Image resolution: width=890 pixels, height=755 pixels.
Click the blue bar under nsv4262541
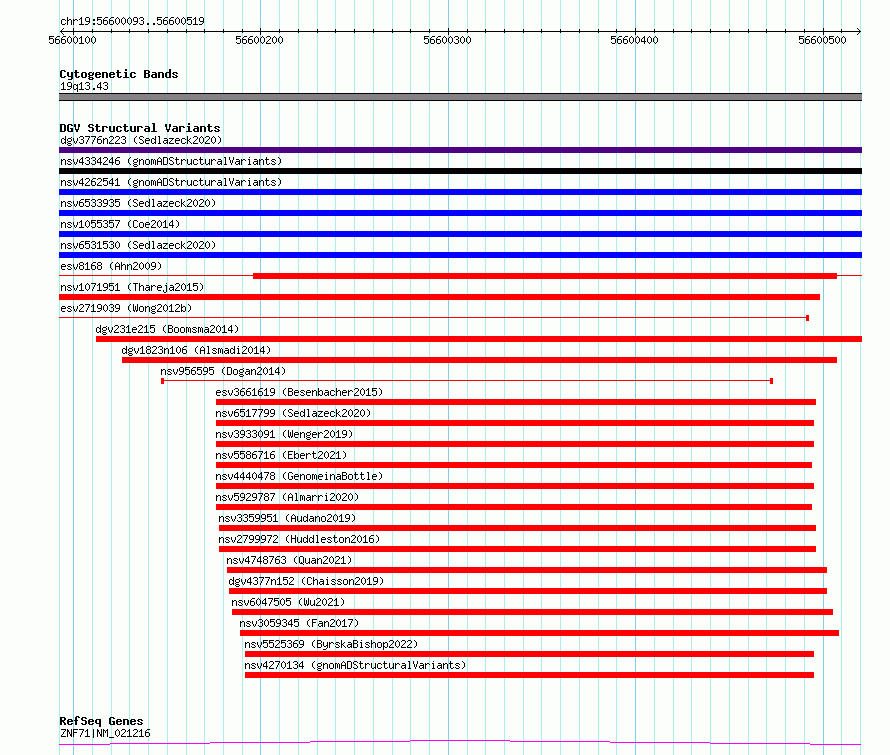tap(460, 192)
